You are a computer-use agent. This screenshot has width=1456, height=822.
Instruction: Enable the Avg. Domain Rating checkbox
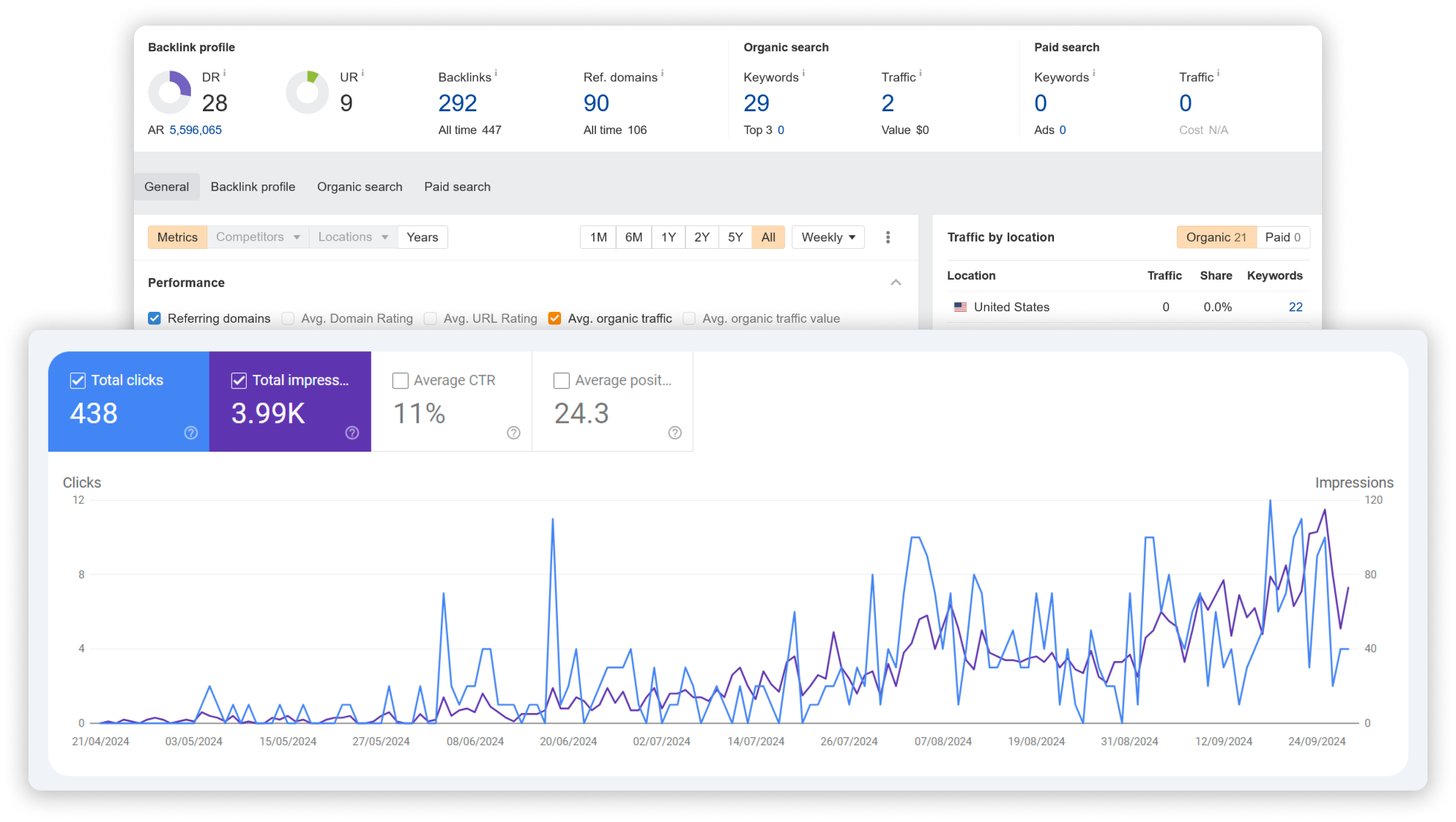pos(290,318)
